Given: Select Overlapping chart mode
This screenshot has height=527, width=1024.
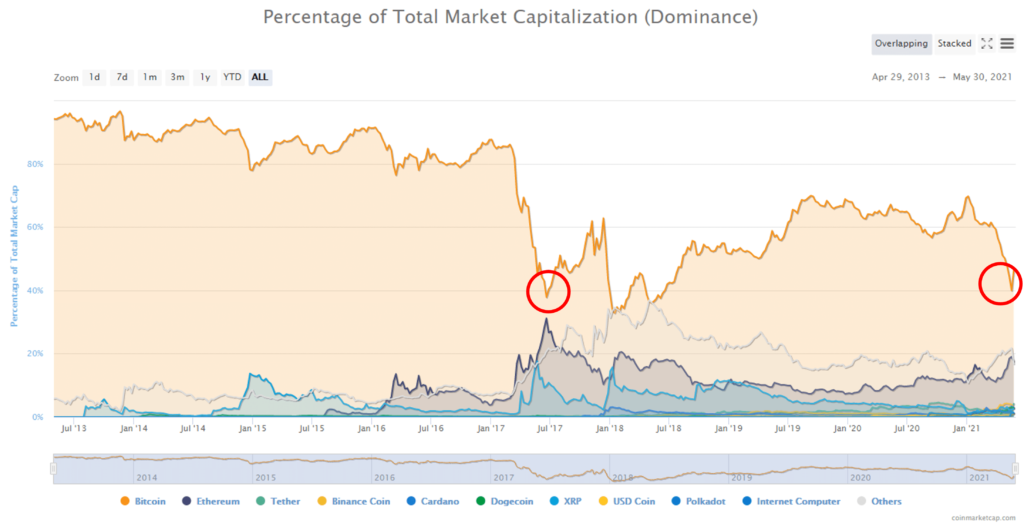Looking at the screenshot, I should point(901,44).
